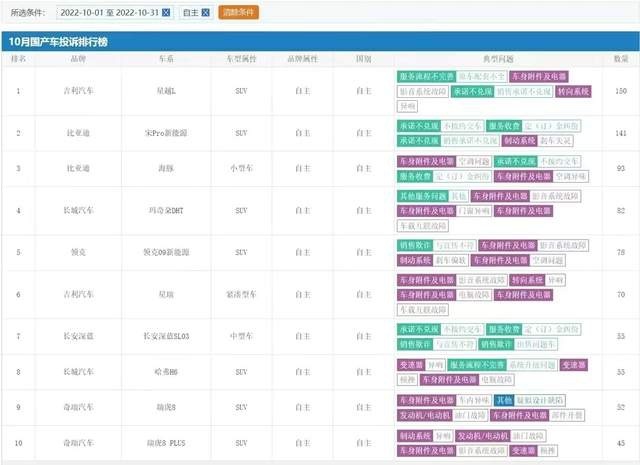Click the 车内异味 tag
This screenshot has width=640, height=465.
tap(473, 400)
